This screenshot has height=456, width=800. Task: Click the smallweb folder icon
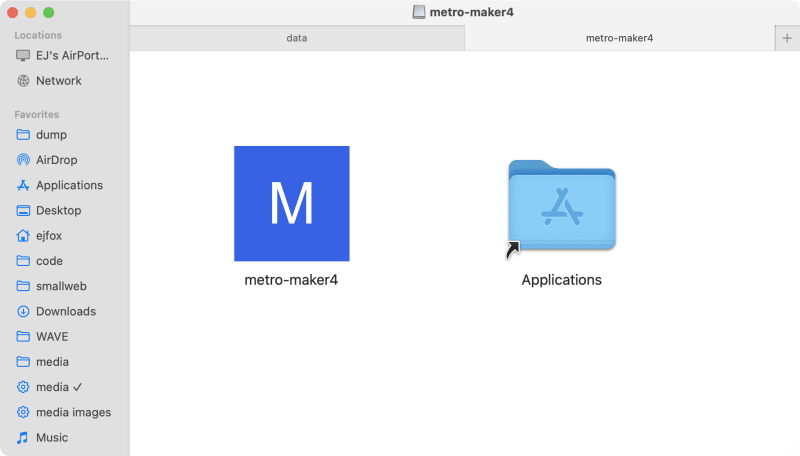[23, 286]
